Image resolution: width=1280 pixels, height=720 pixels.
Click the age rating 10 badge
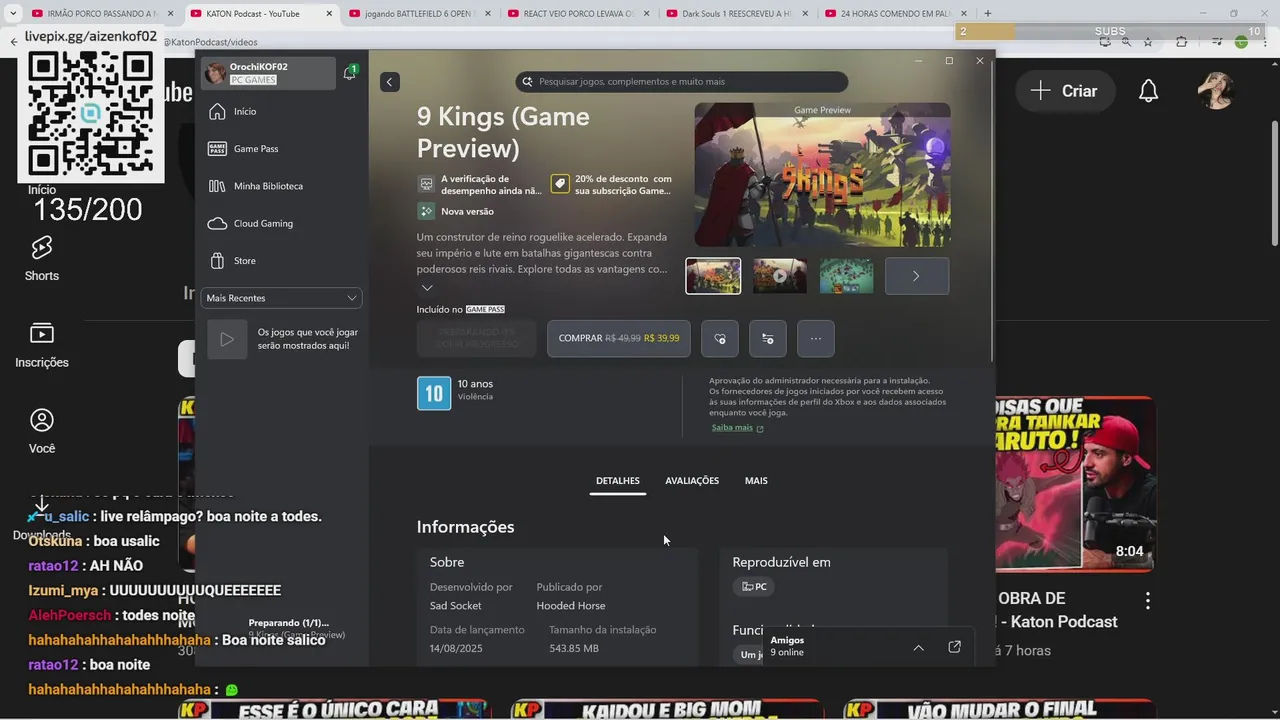point(434,394)
